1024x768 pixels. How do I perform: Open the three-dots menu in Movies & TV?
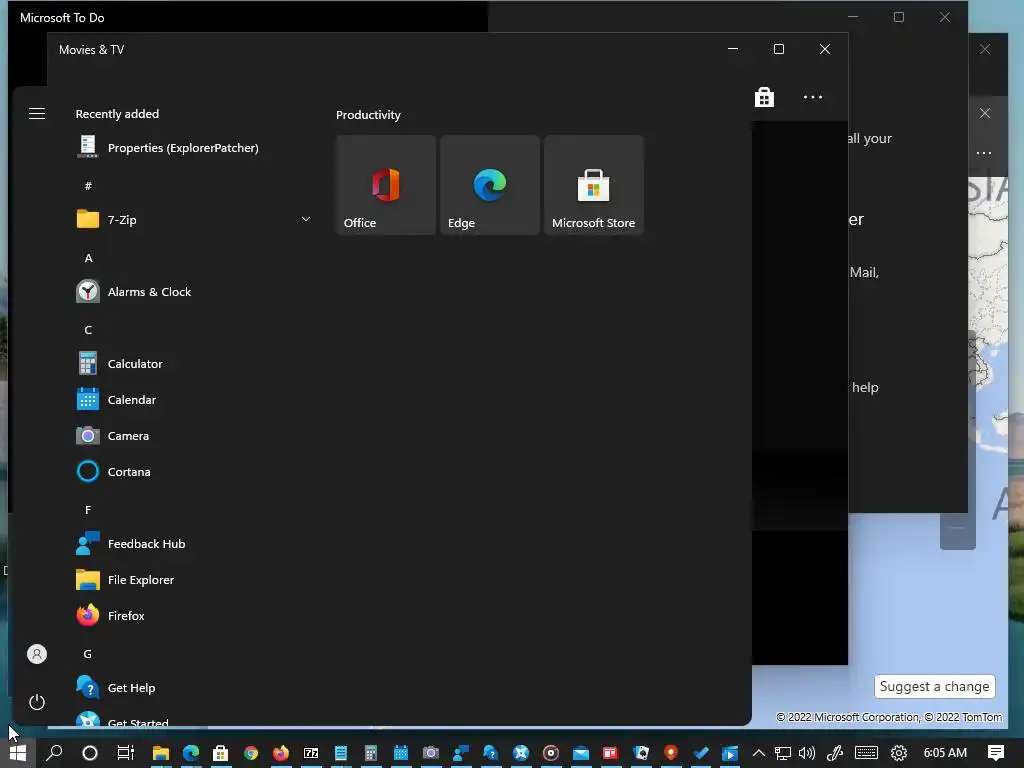click(812, 97)
